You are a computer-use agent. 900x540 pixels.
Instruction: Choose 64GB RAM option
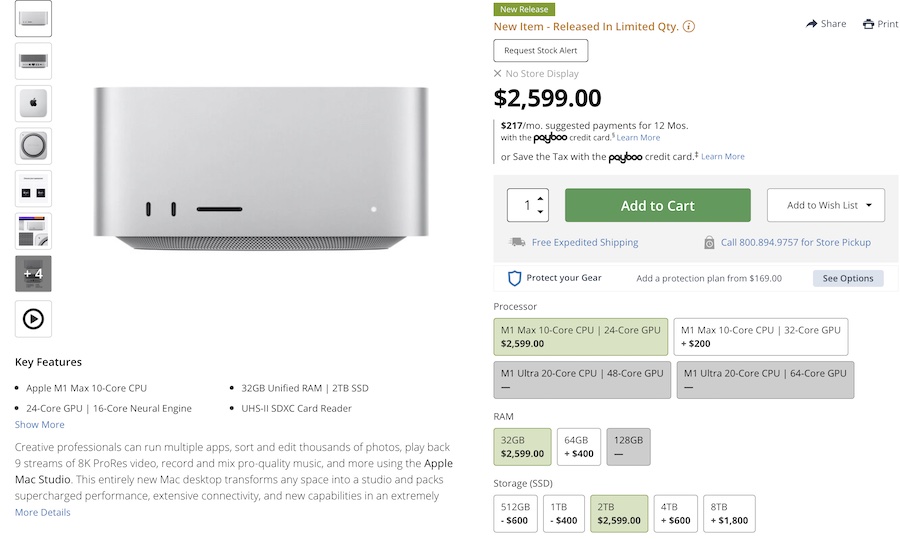click(x=579, y=447)
